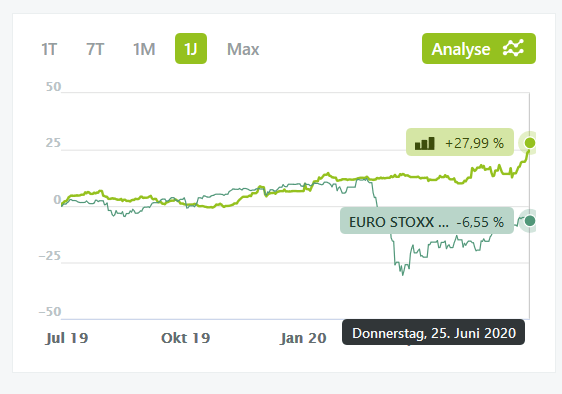Choose the 1M time range
The height and width of the screenshot is (394, 562).
click(x=144, y=49)
